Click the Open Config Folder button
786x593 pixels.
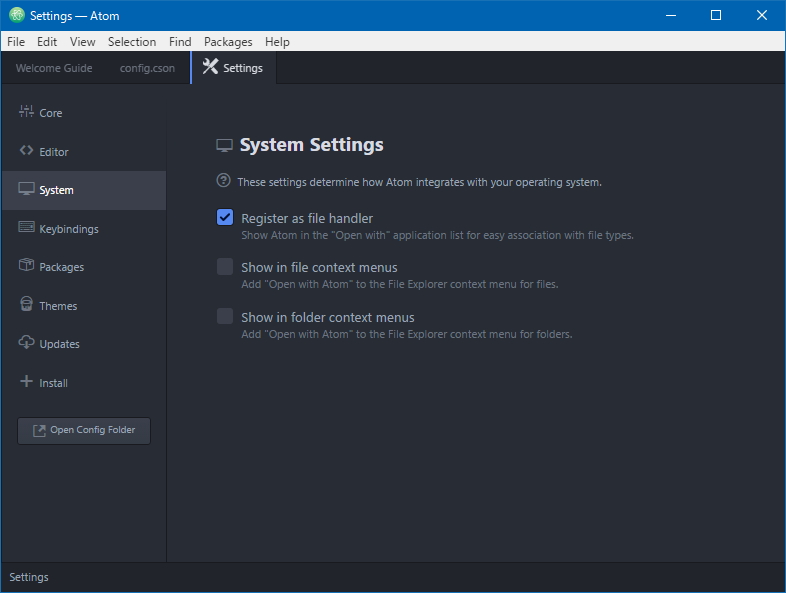[x=84, y=431]
